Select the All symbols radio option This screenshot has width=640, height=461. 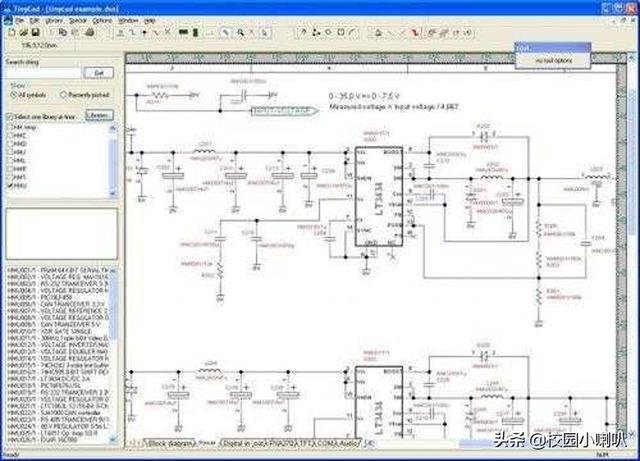[14, 94]
